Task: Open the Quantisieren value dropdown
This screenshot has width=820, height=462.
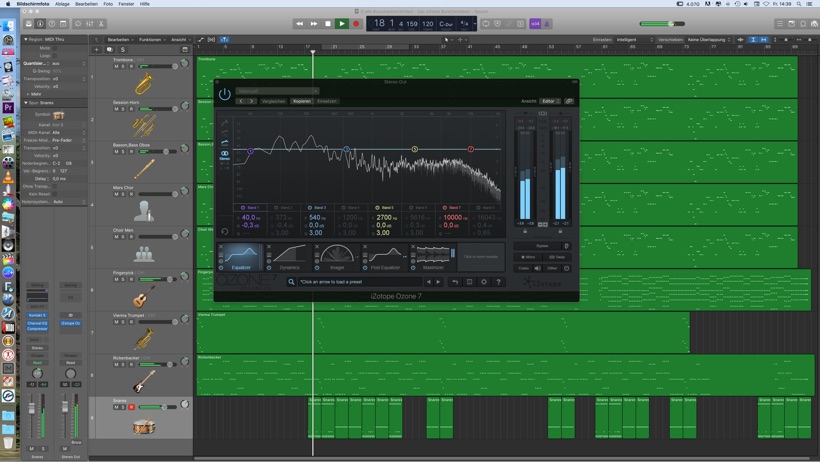Action: coord(69,63)
